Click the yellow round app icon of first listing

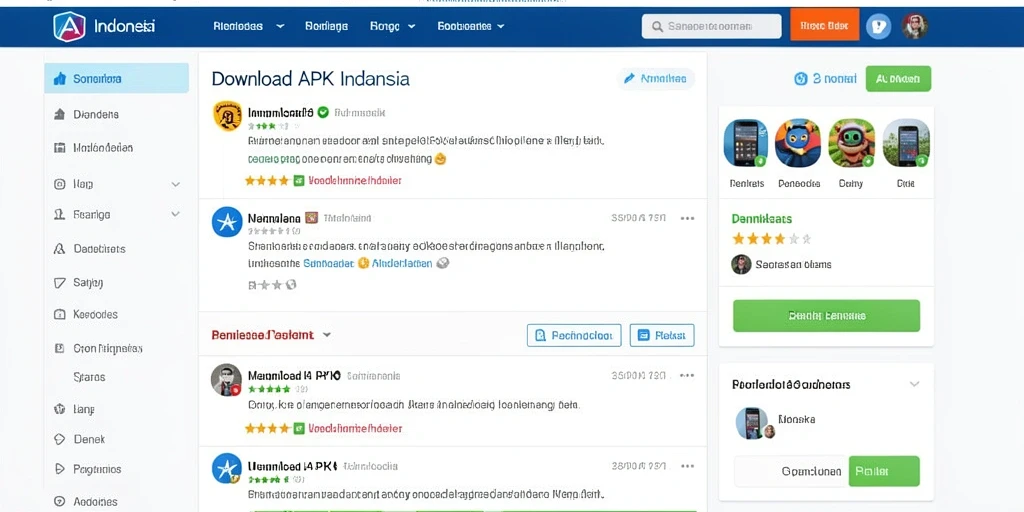tap(228, 116)
